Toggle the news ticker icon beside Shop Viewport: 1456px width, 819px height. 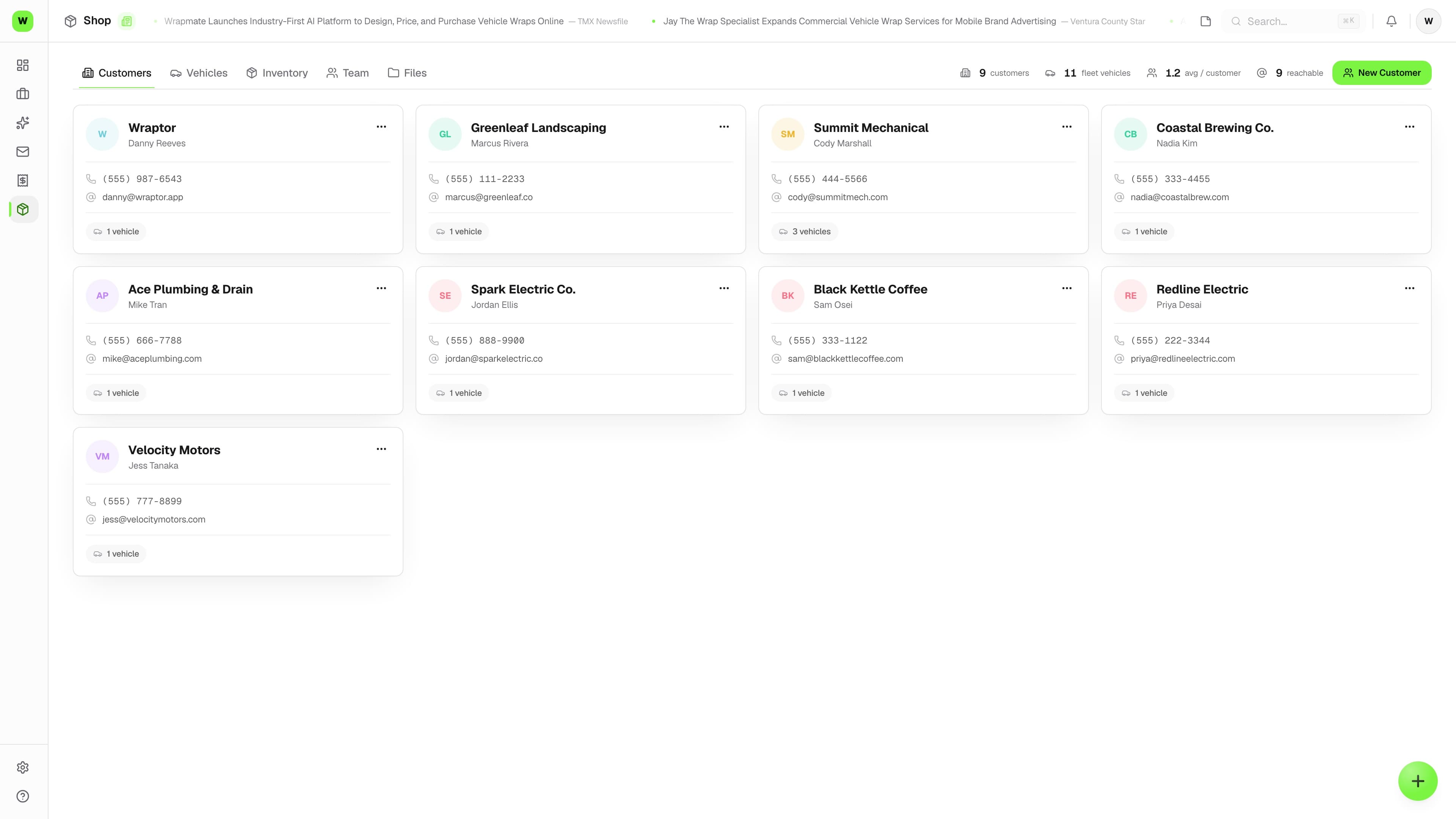click(127, 21)
